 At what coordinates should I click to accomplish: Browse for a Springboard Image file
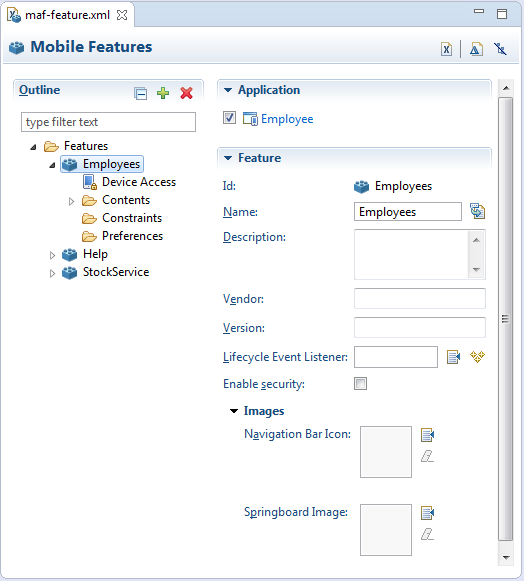tap(427, 513)
